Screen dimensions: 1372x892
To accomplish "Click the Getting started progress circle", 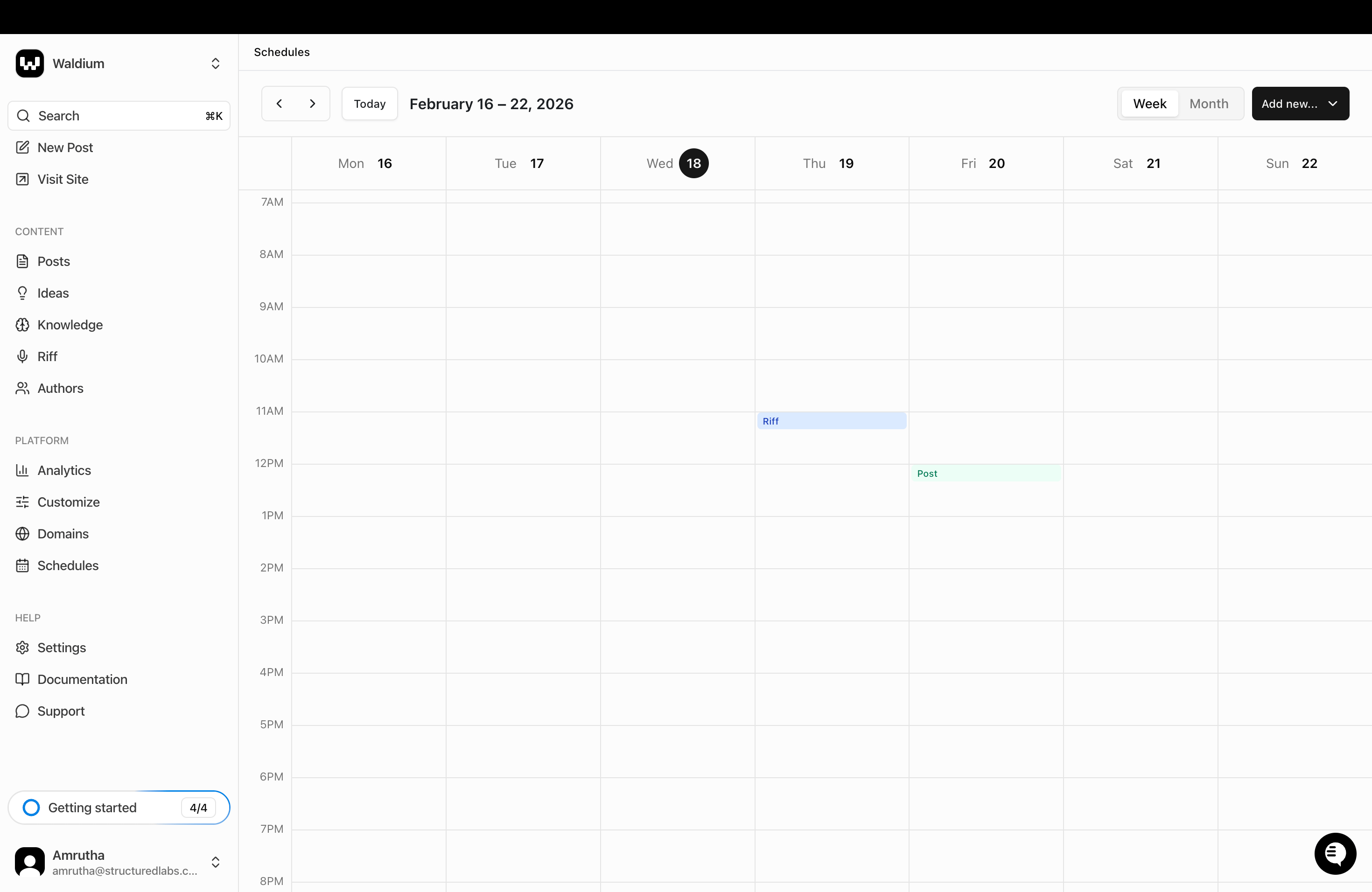I will (31, 807).
